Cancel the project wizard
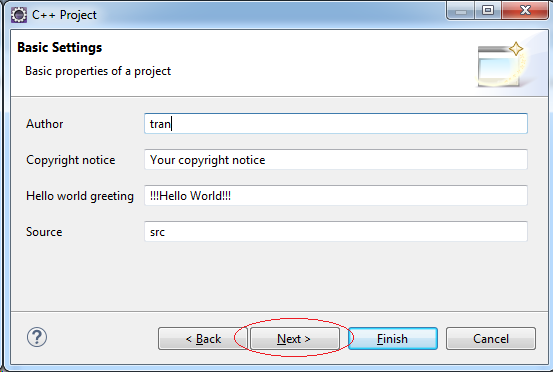Image resolution: width=553 pixels, height=372 pixels. [491, 339]
